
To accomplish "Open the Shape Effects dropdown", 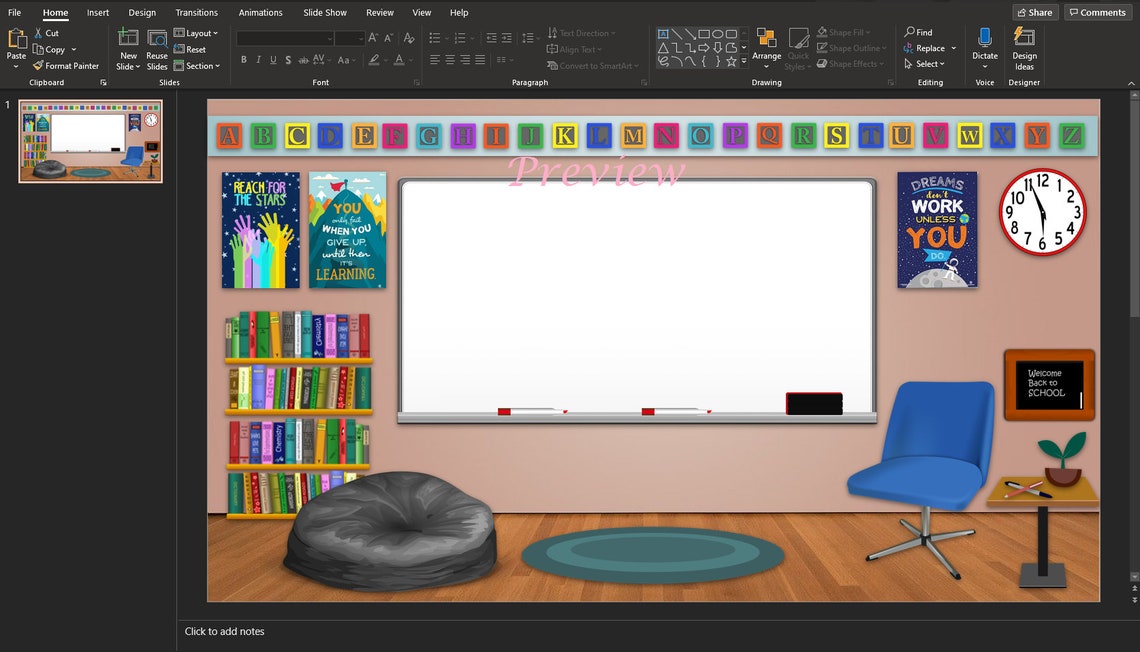I will pyautogui.click(x=850, y=64).
